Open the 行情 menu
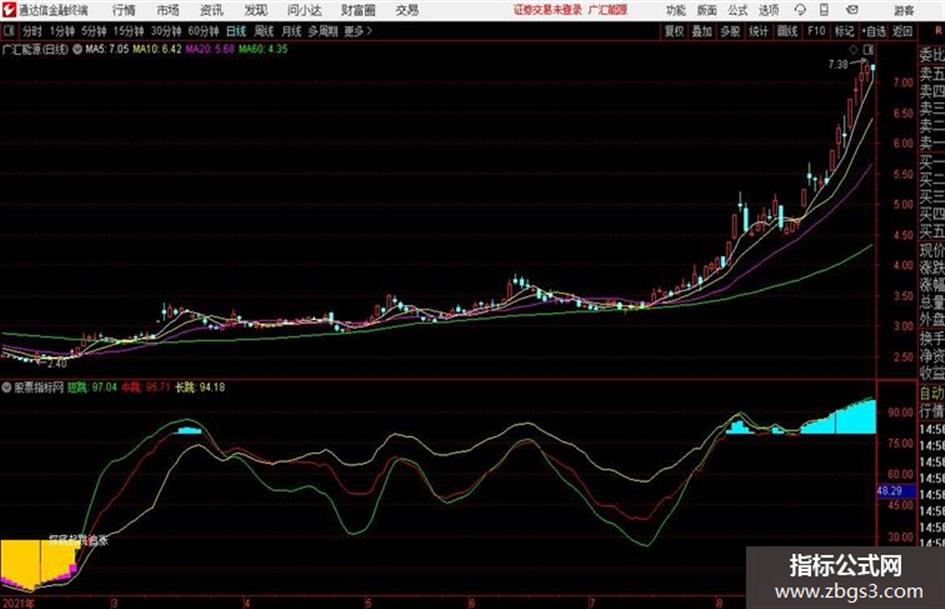This screenshot has height=609, width=945. [x=124, y=10]
